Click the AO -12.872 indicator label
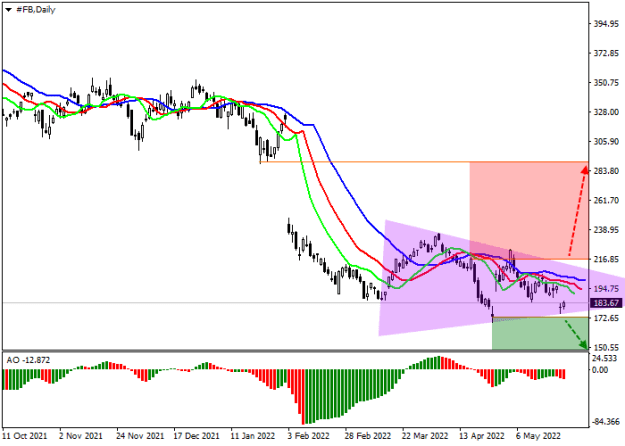 (x=28, y=360)
